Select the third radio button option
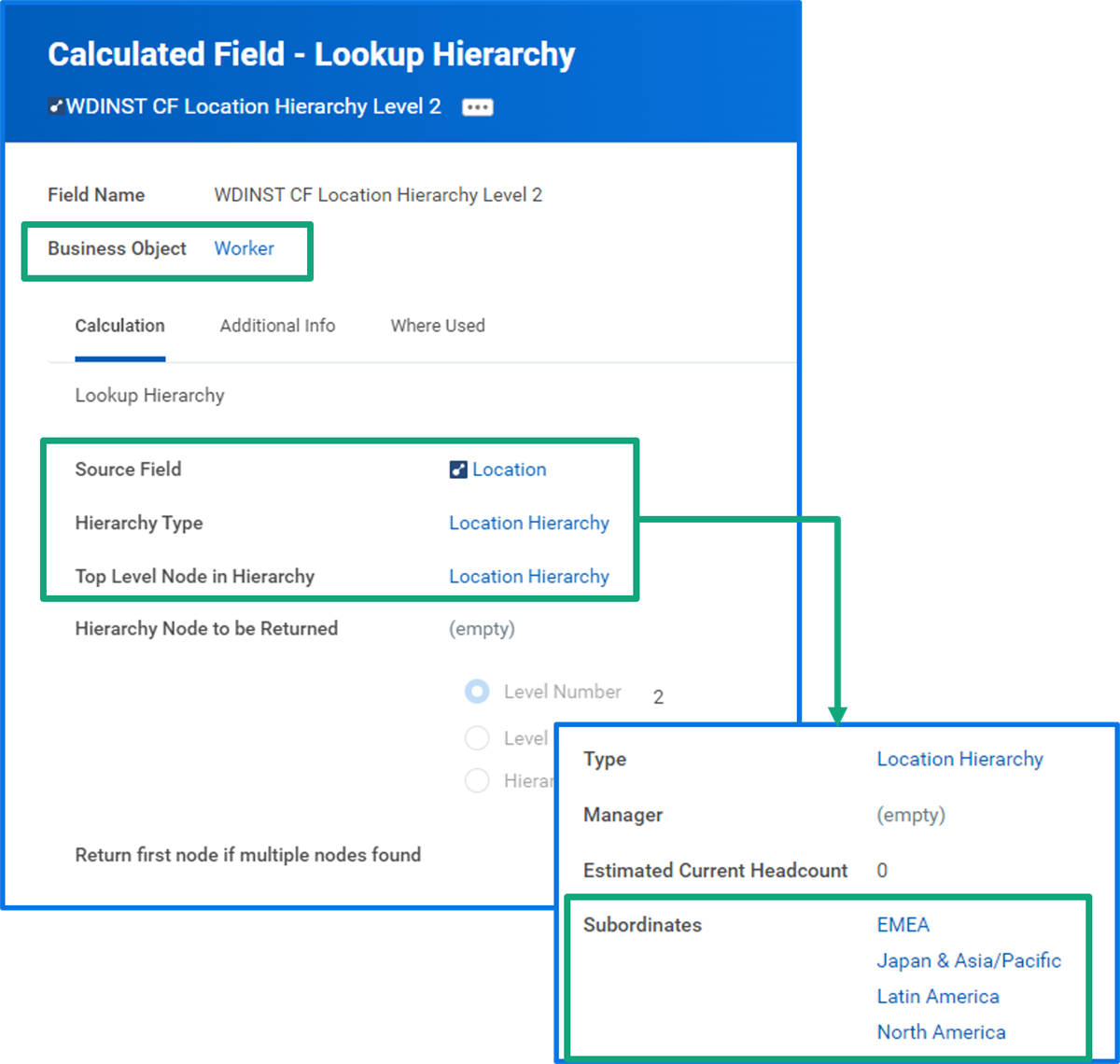 (x=477, y=780)
